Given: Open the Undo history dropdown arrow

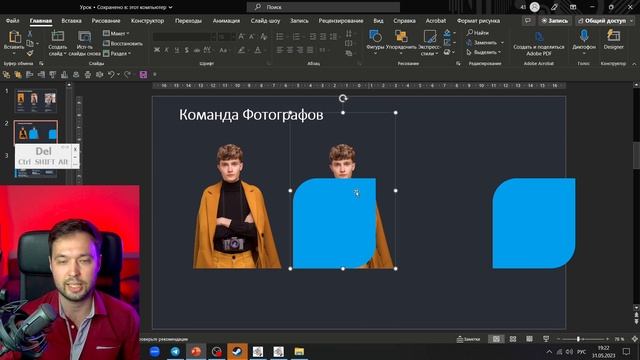Looking at the screenshot, I should (118, 74).
